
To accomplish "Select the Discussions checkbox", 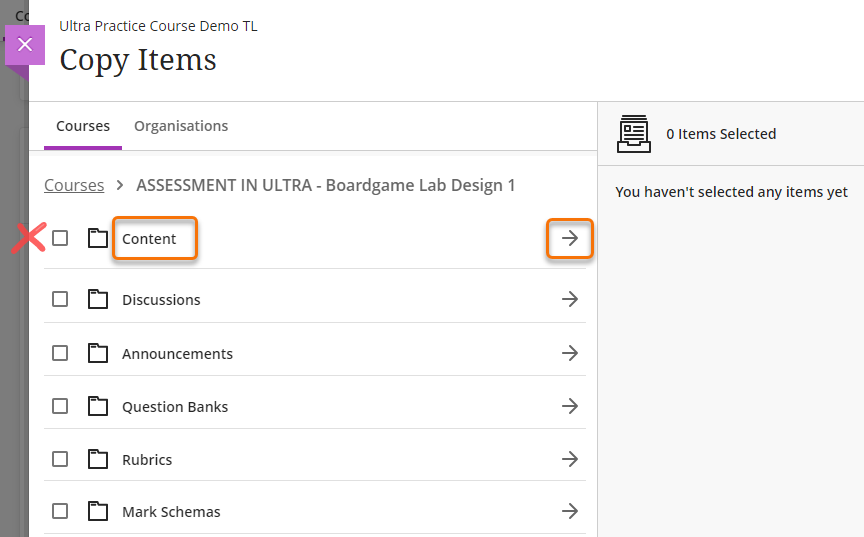I will (x=60, y=299).
